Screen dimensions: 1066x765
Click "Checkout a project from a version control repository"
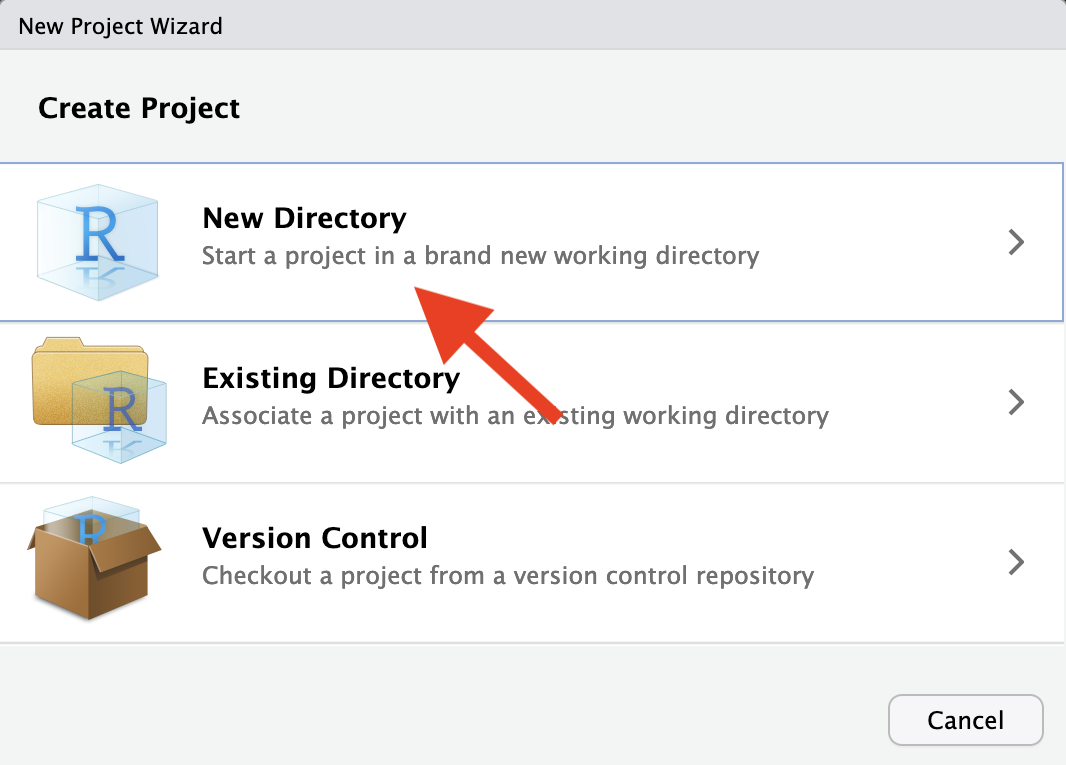click(508, 576)
